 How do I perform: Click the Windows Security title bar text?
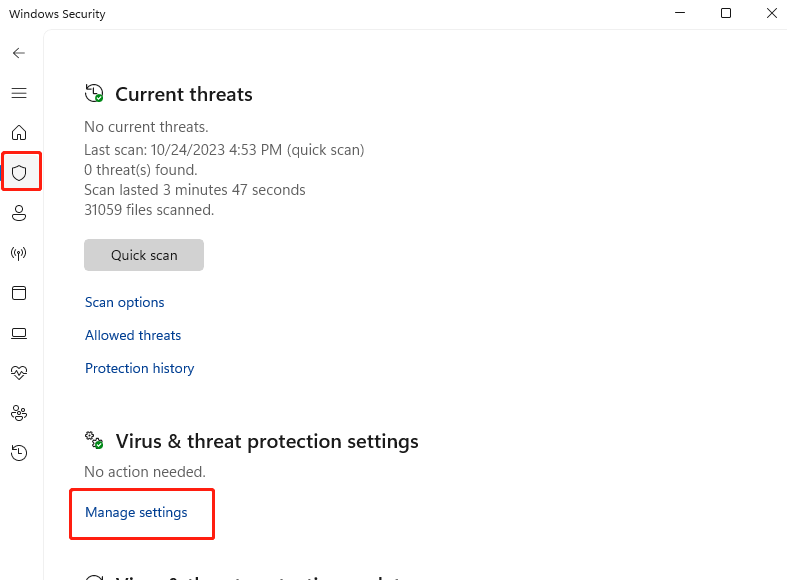click(x=57, y=15)
